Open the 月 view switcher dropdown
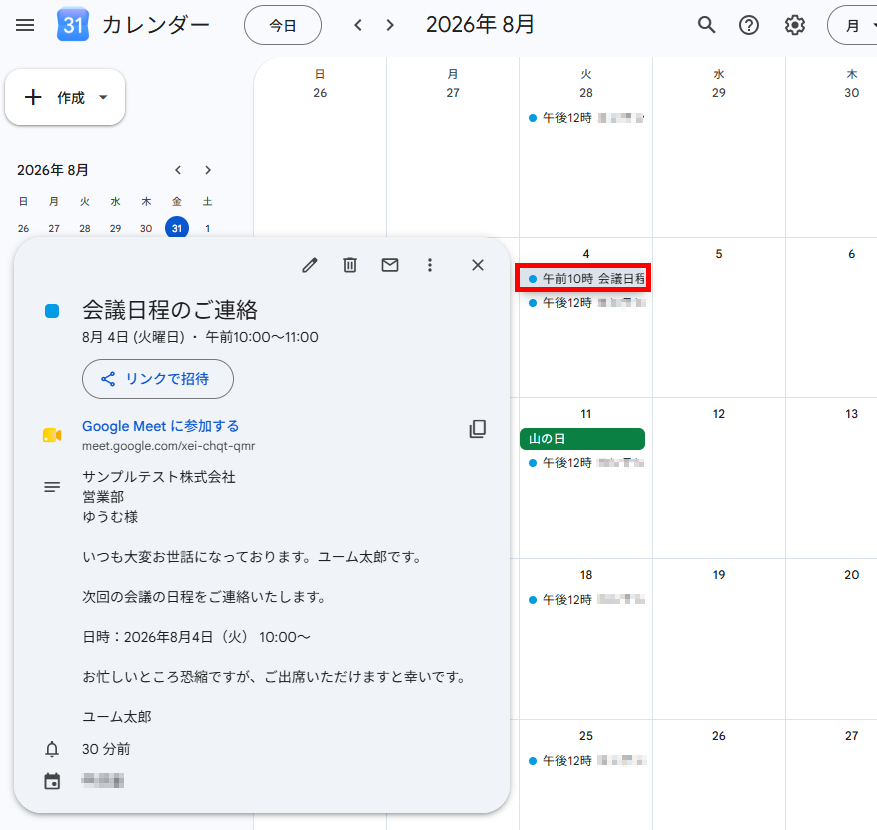The image size is (877, 830). pyautogui.click(x=854, y=25)
